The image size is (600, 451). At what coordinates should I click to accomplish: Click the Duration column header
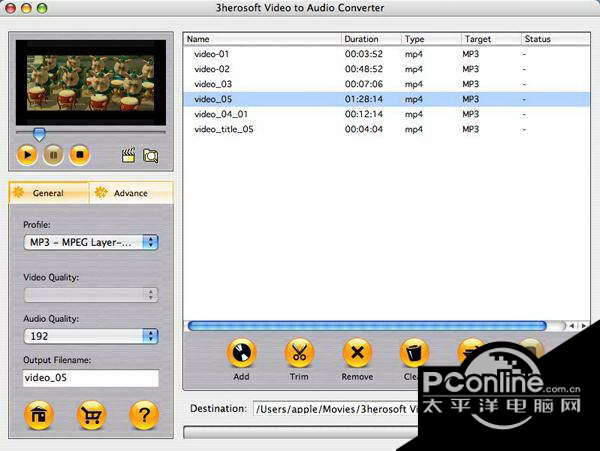[x=371, y=39]
